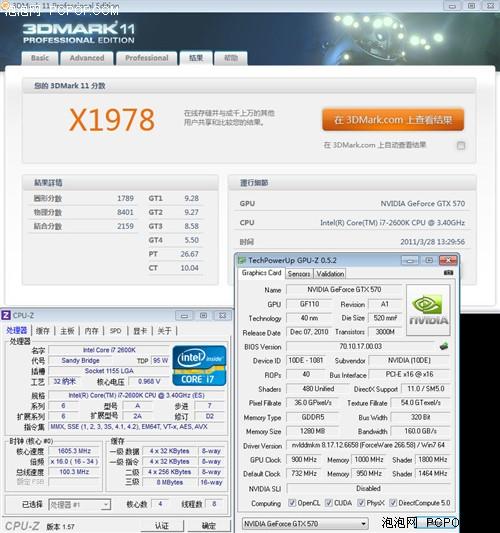Screen dimensions: 500x533
Task: Click the GT1 result 9.28
Action: tap(191, 199)
